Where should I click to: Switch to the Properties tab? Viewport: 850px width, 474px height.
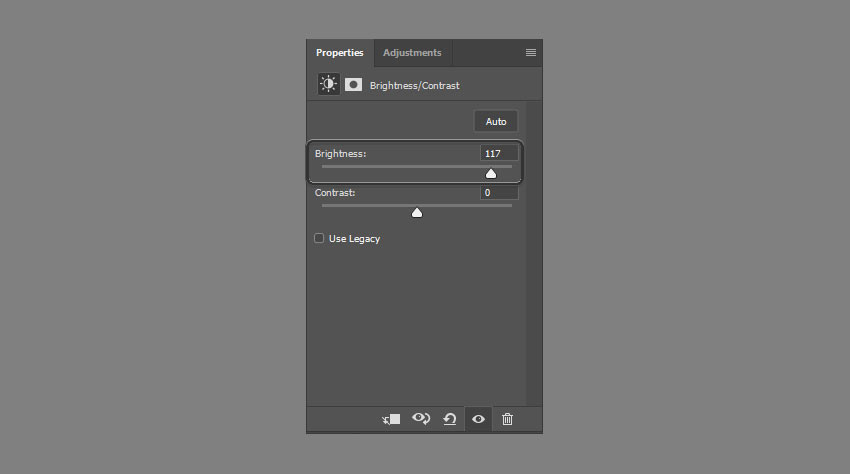tap(340, 53)
